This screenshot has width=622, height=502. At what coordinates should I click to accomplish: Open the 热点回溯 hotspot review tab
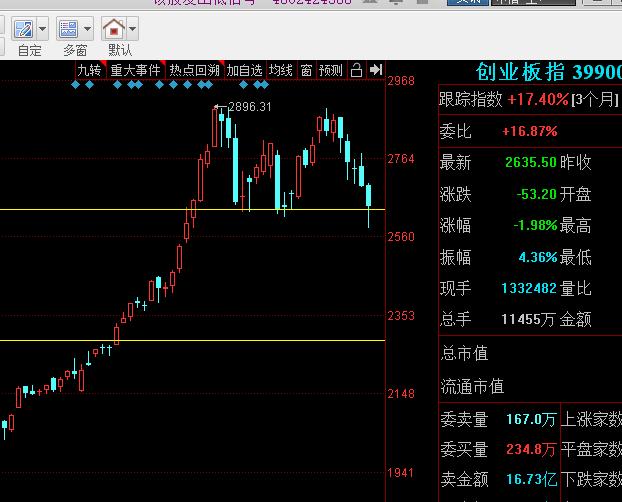194,70
